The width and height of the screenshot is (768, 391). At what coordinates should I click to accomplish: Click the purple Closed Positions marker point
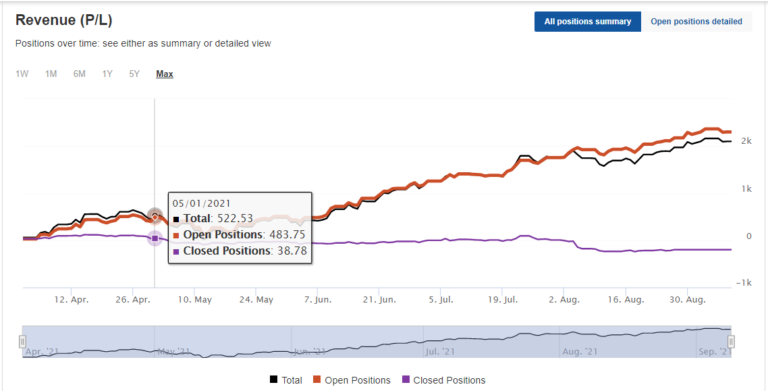[x=155, y=238]
